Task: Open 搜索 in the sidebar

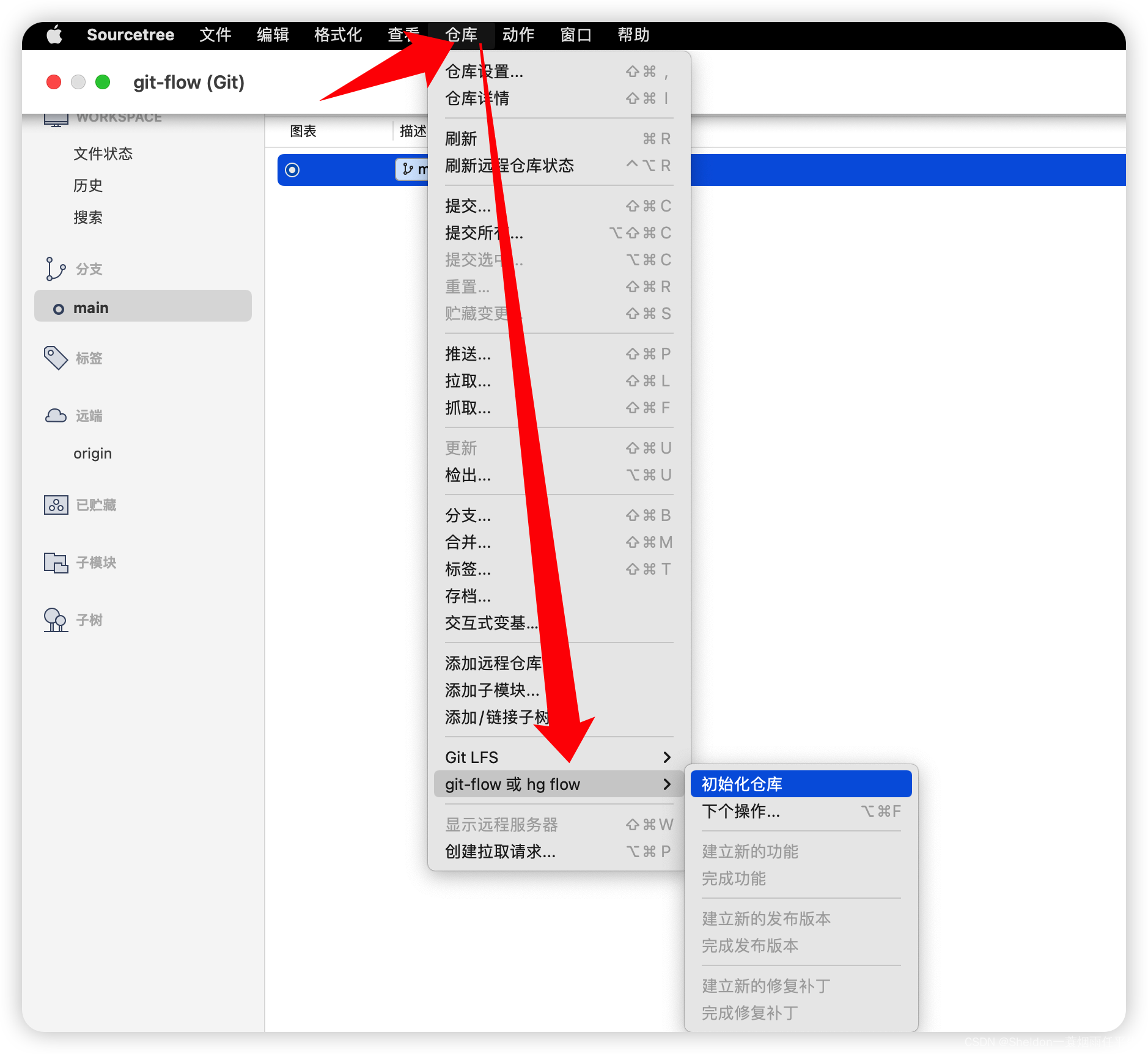Action: (x=88, y=217)
